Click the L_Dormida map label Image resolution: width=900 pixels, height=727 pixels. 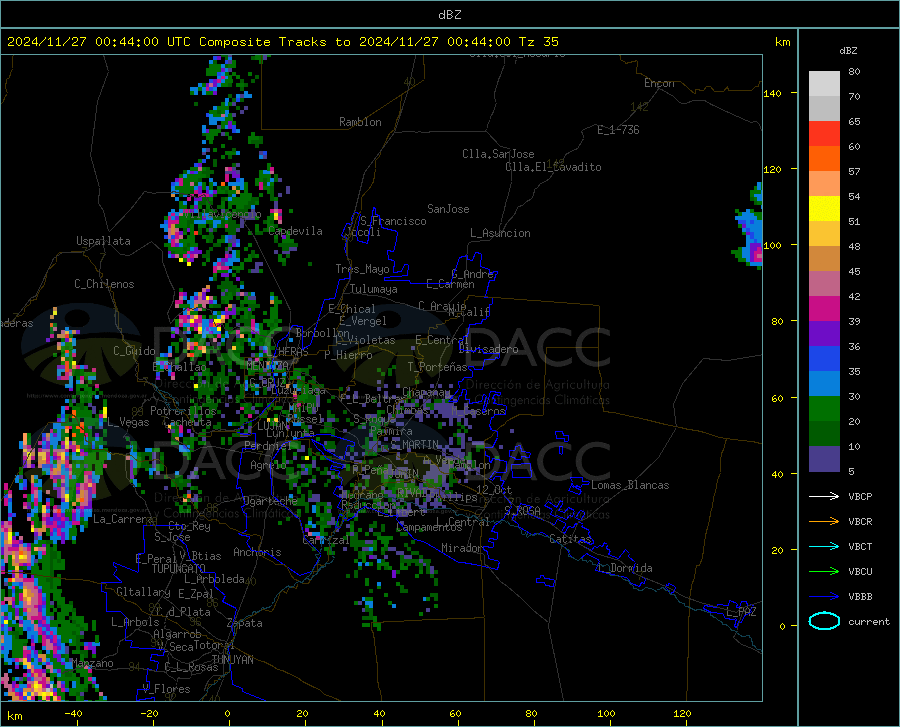click(624, 568)
